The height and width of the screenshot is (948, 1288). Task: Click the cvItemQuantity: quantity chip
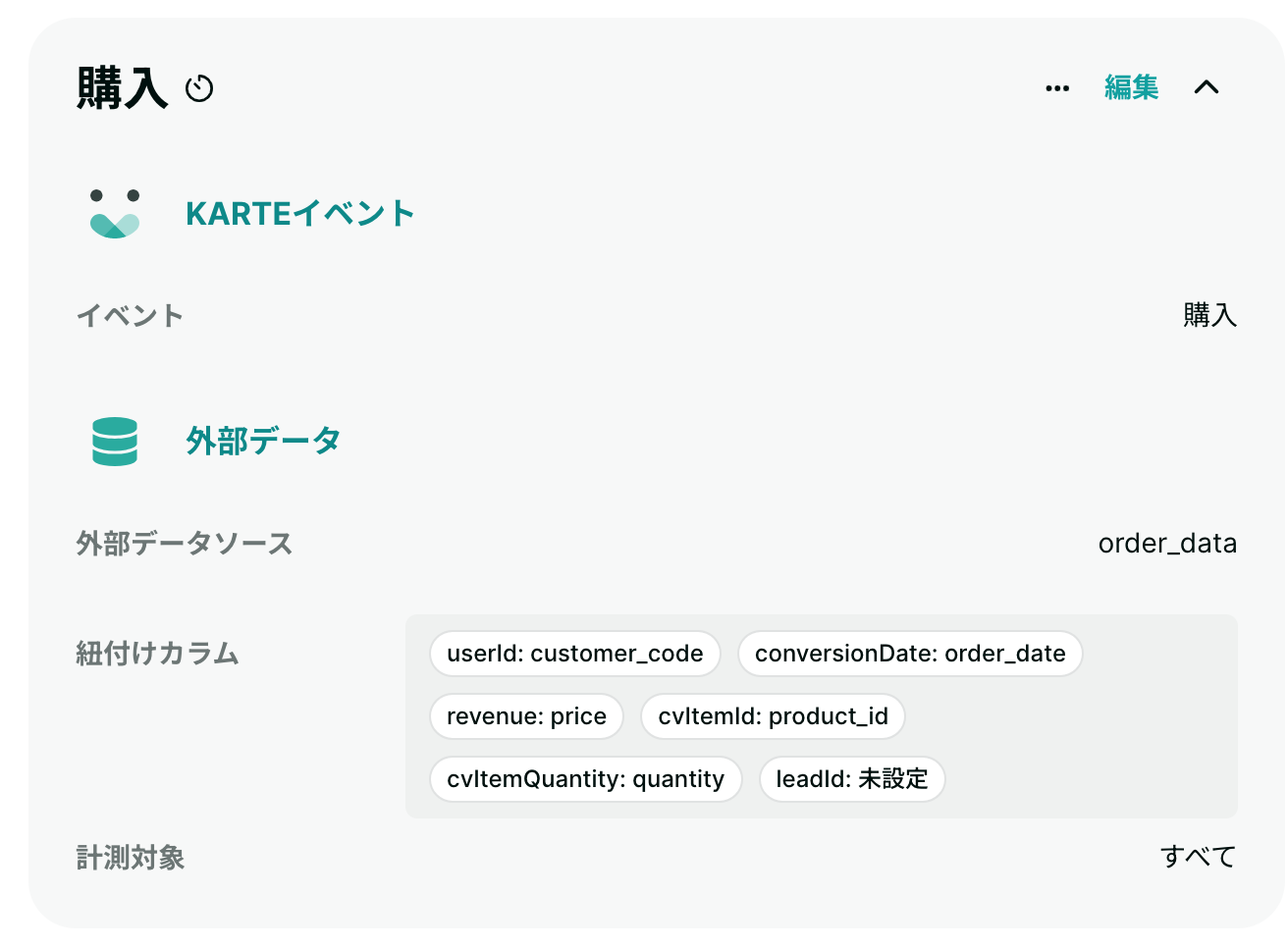pyautogui.click(x=585, y=779)
